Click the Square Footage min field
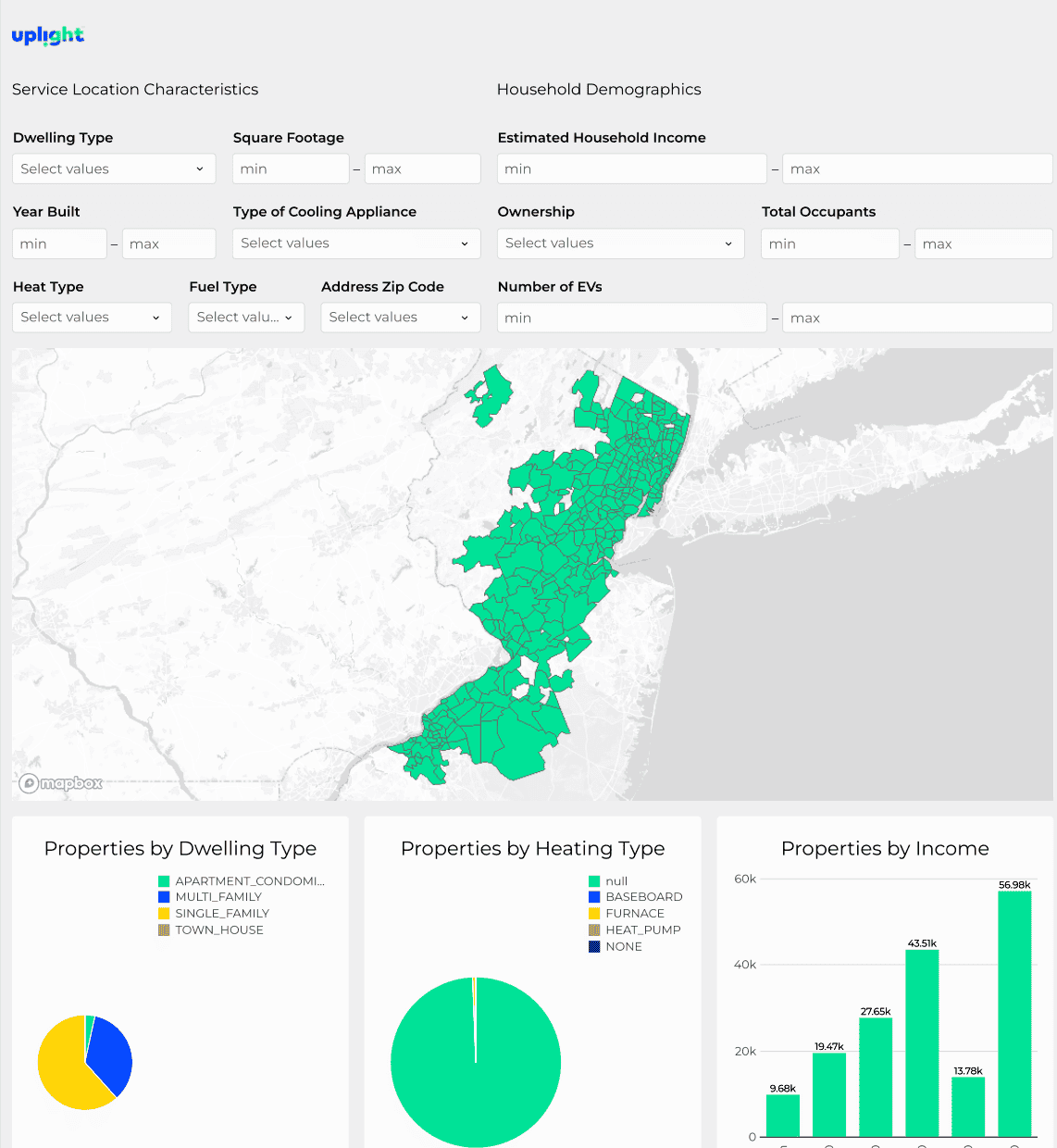Screen dimensions: 1057x1148 [291, 168]
